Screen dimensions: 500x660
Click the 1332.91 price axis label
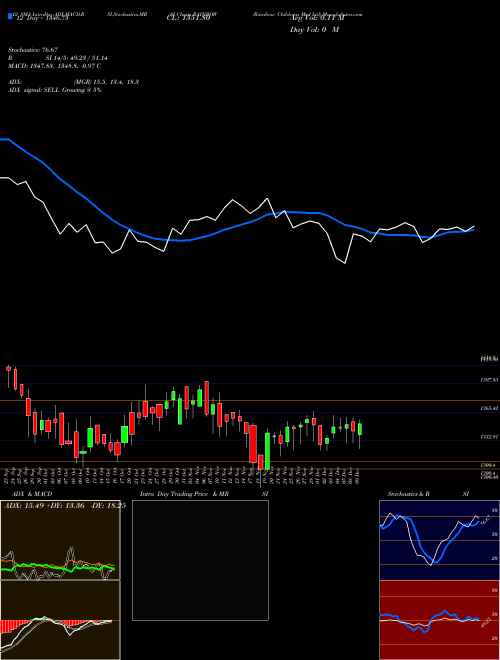pyautogui.click(x=489, y=437)
